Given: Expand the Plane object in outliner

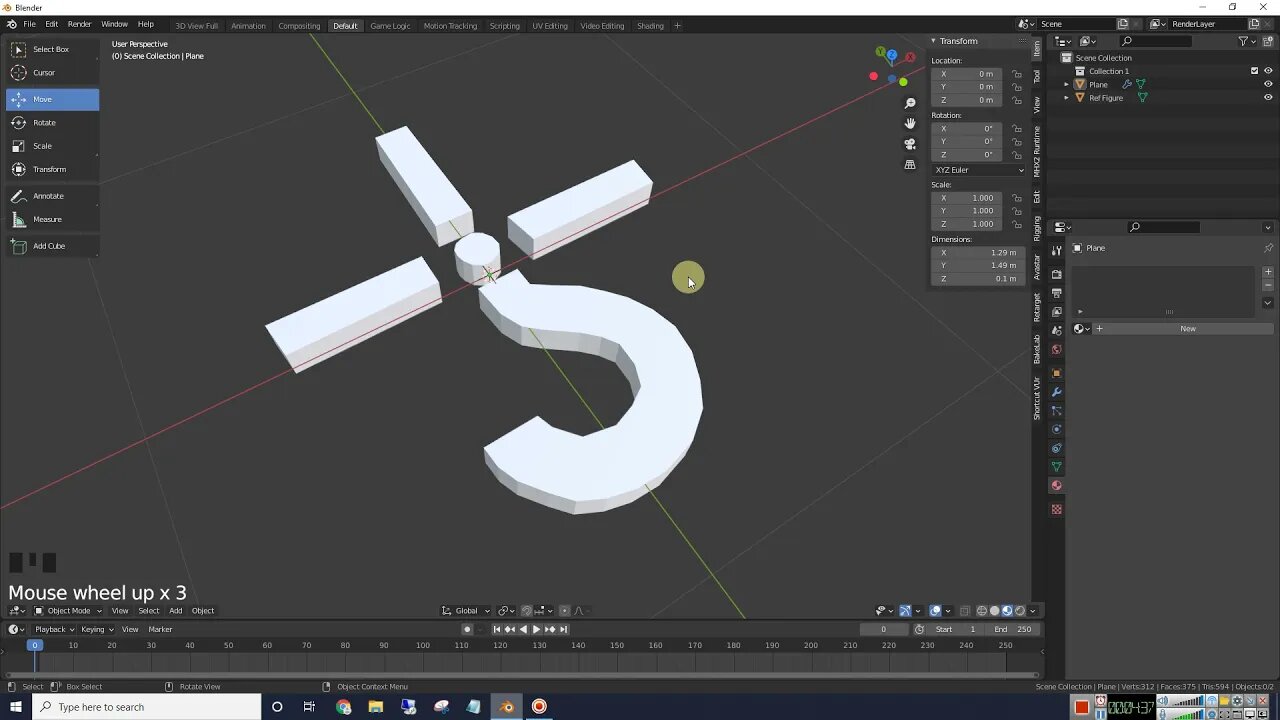Looking at the screenshot, I should [1066, 85].
